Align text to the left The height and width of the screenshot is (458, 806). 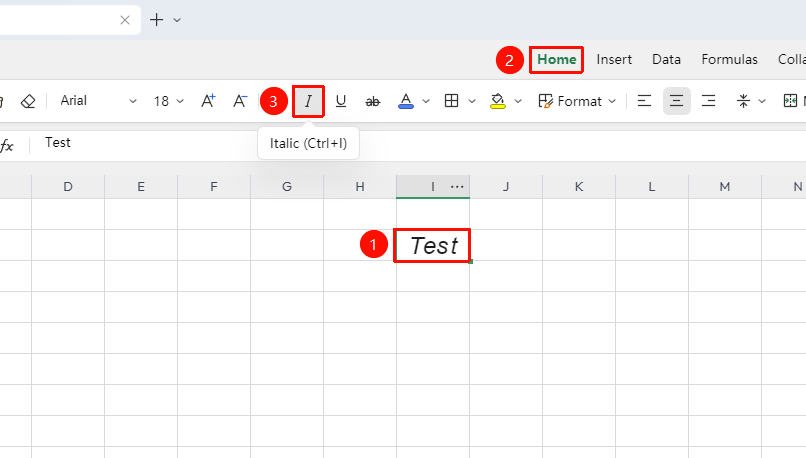(x=644, y=101)
